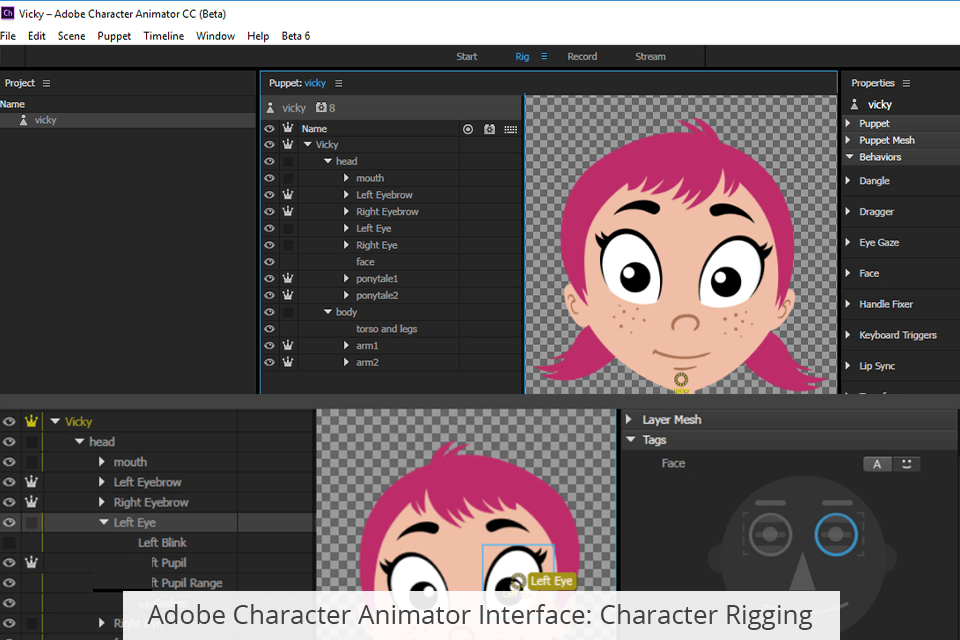The width and height of the screenshot is (960, 640).
Task: Open the Puppet panel hamburger menu
Action: pyautogui.click(x=339, y=83)
